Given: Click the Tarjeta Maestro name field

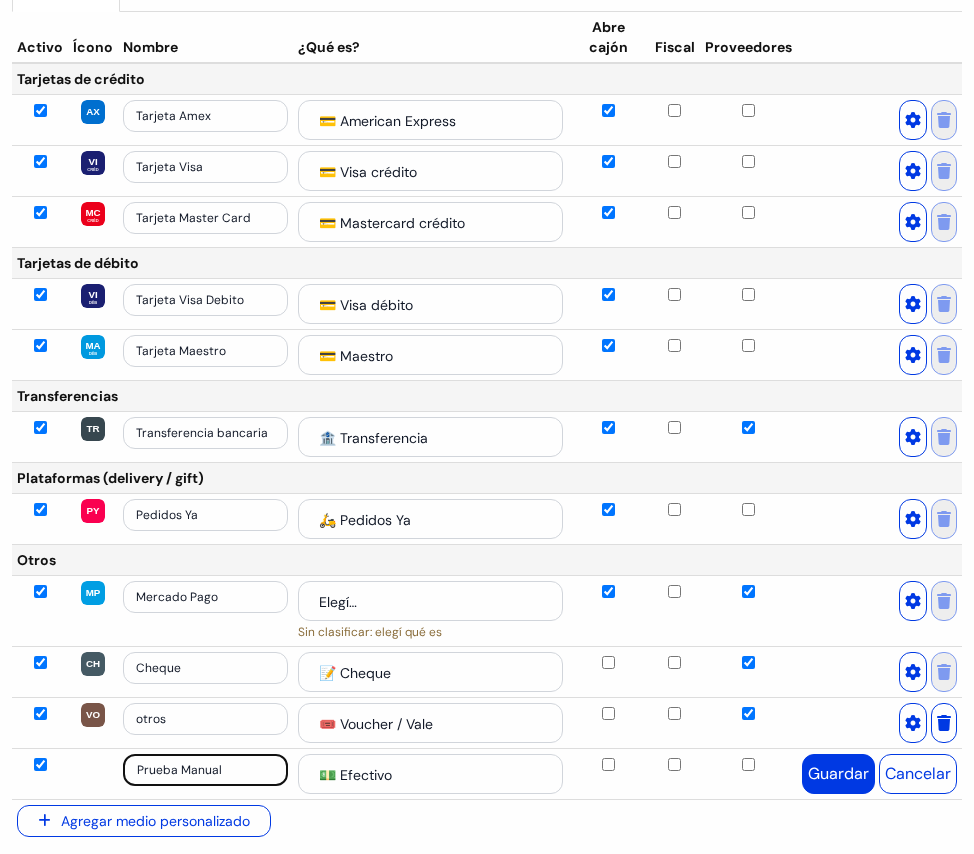Looking at the screenshot, I should (206, 351).
